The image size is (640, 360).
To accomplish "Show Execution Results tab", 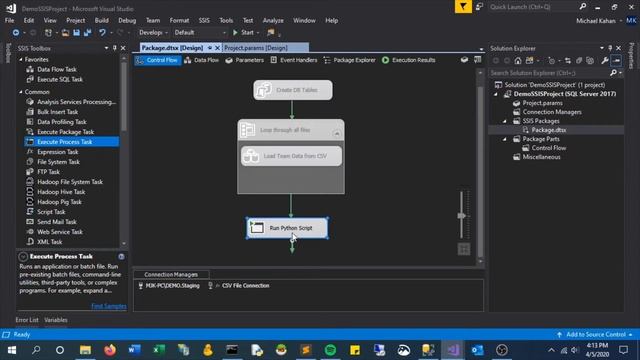I will pos(409,60).
